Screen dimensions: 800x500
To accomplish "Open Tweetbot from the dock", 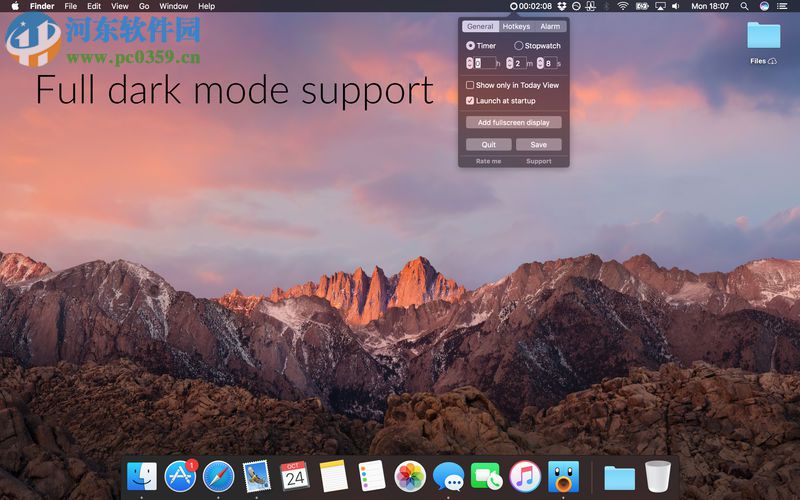I will [563, 476].
